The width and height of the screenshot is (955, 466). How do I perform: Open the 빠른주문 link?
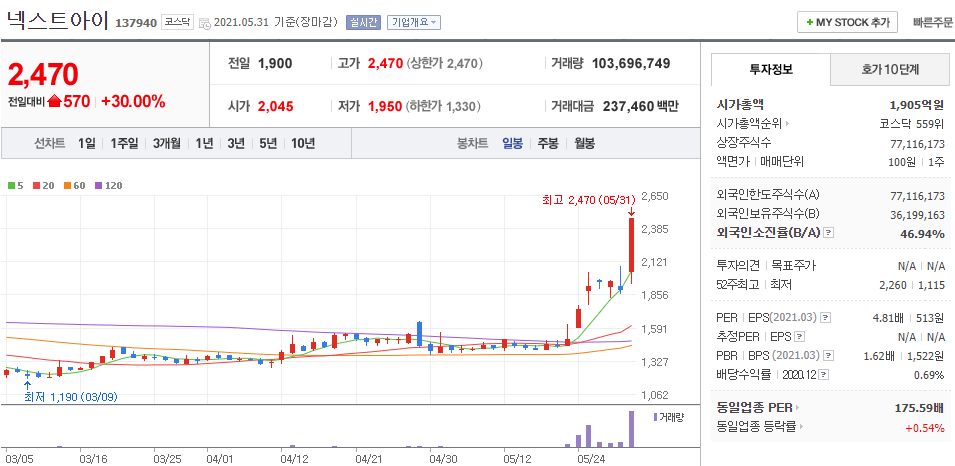click(x=932, y=23)
